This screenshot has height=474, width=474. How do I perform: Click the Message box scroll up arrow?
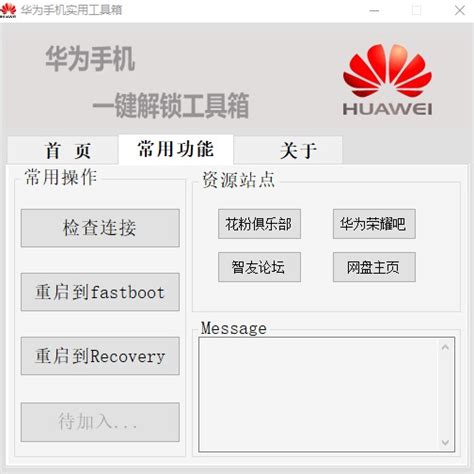point(445,347)
